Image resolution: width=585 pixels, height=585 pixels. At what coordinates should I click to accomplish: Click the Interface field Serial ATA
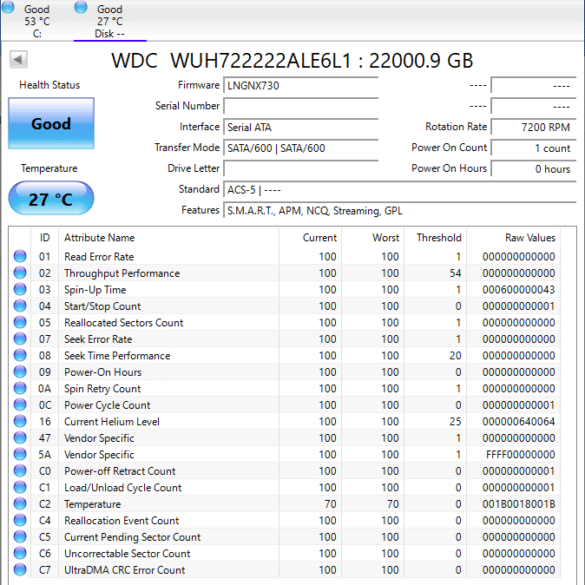tap(301, 127)
